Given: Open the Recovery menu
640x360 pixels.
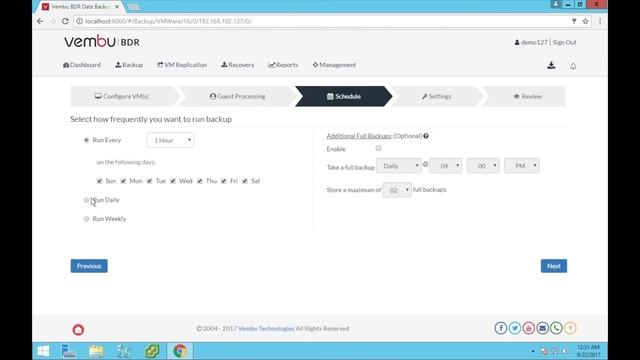Looking at the screenshot, I should pos(238,65).
